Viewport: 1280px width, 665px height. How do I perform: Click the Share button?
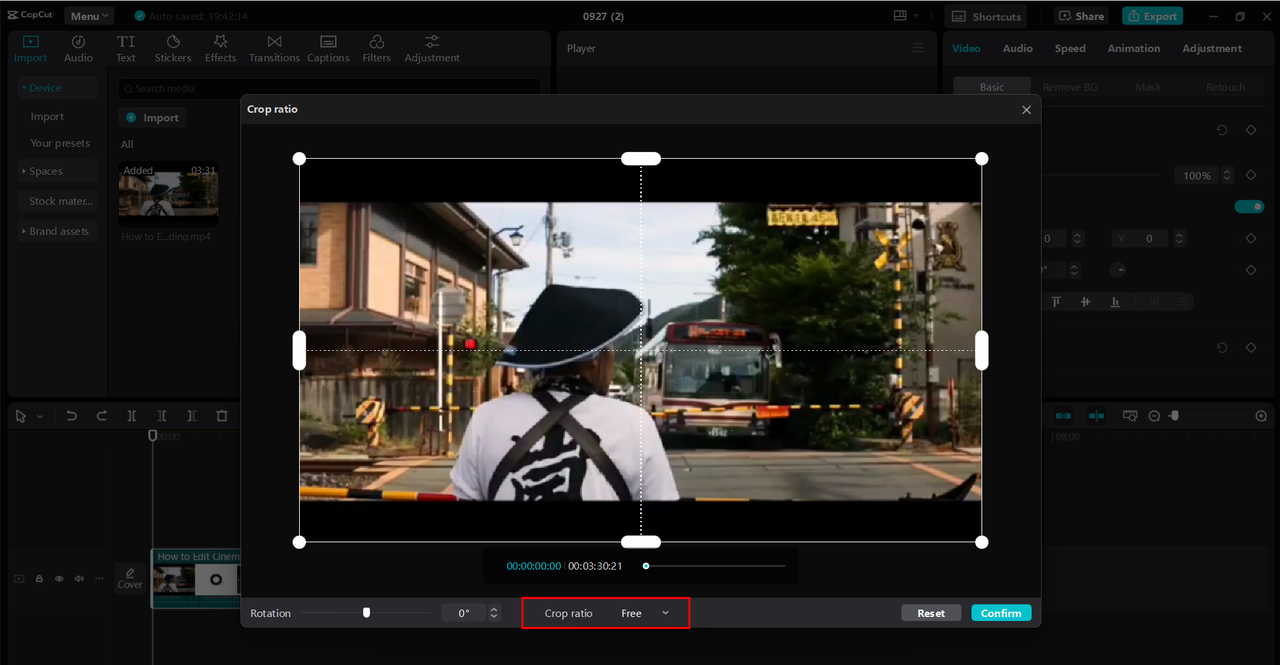point(1081,16)
